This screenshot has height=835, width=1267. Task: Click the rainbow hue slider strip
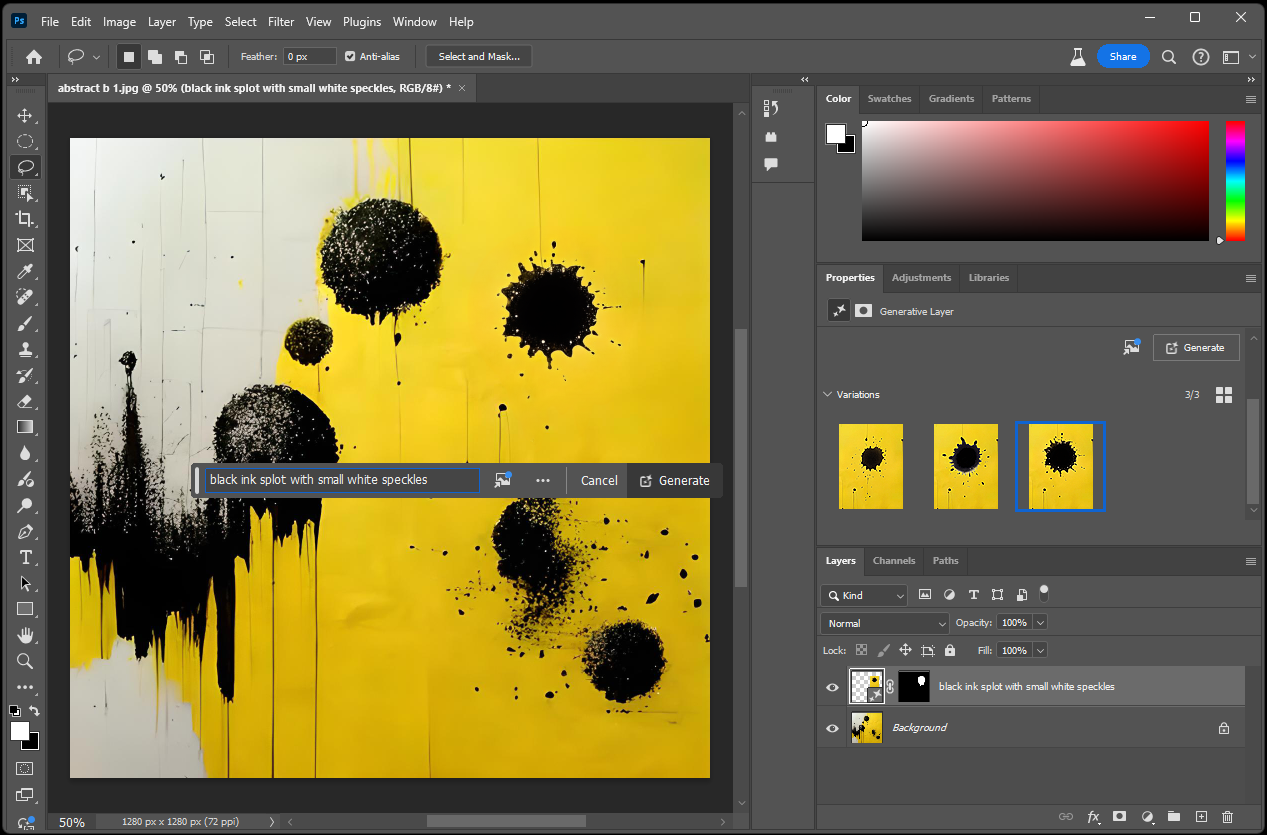[1235, 181]
